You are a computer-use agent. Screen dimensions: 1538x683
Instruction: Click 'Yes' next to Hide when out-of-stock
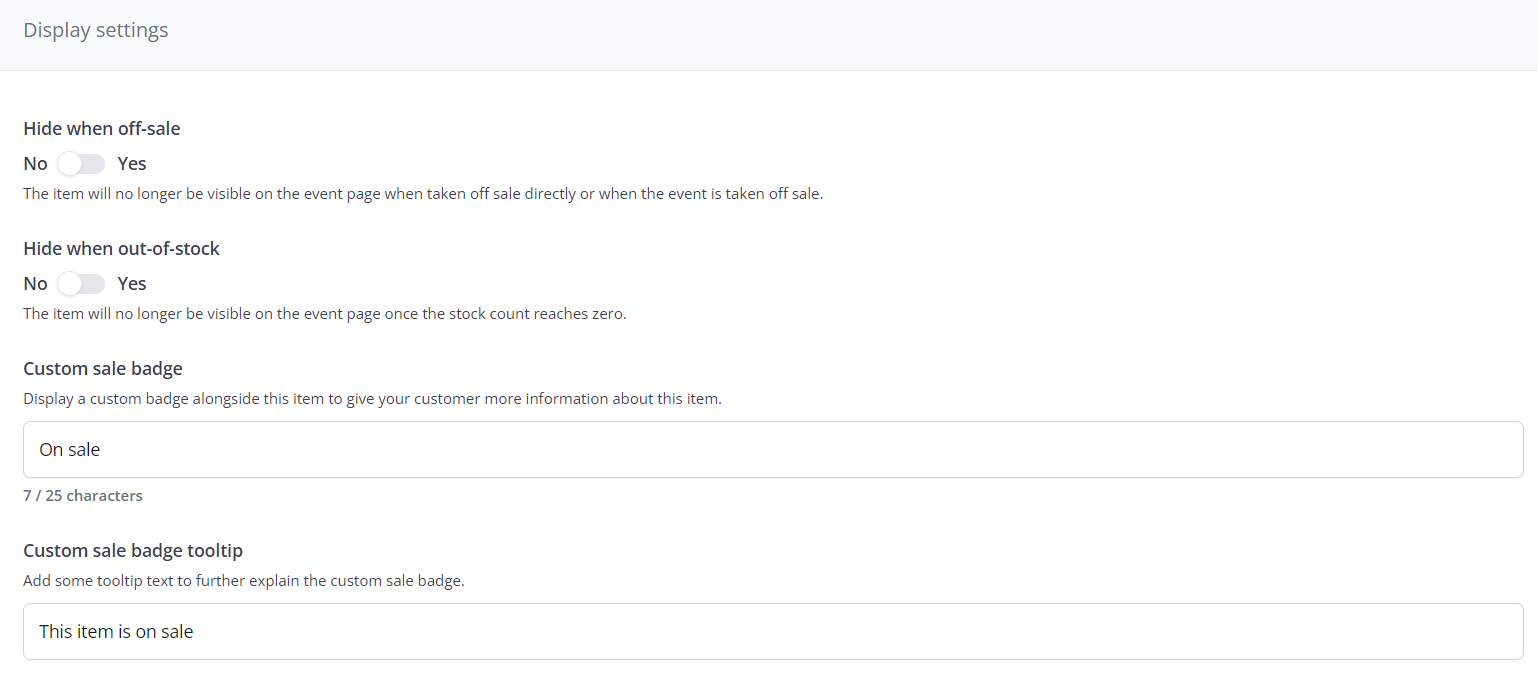[132, 284]
